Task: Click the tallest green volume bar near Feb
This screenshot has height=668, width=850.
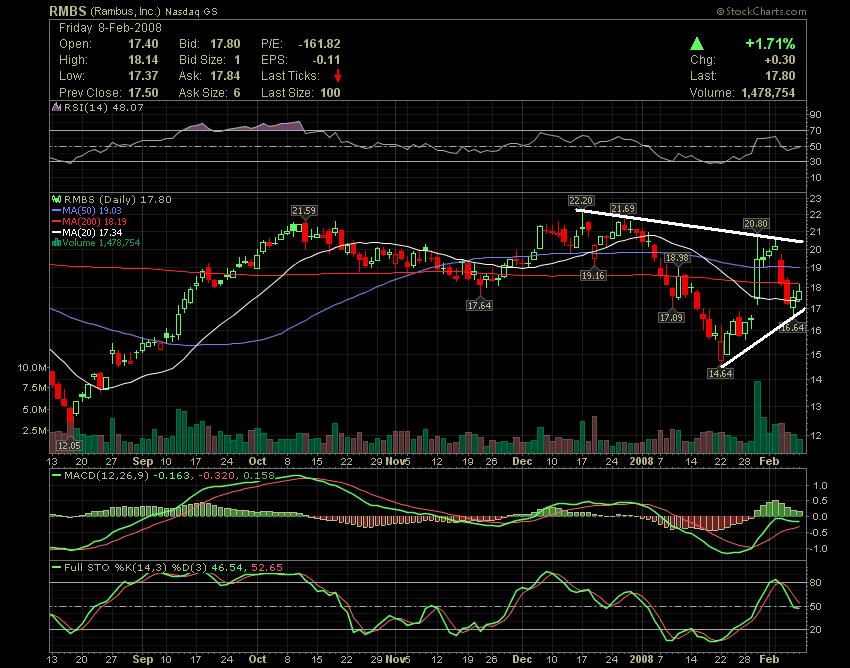Action: 757,417
